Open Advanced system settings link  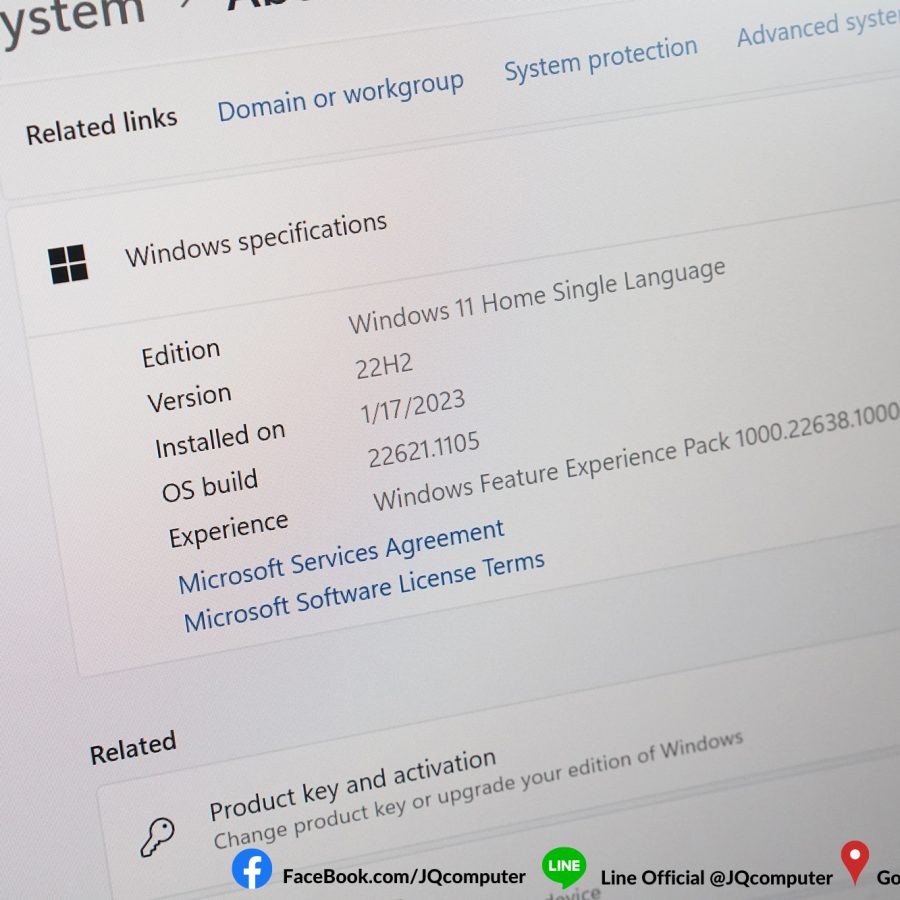[x=818, y=26]
